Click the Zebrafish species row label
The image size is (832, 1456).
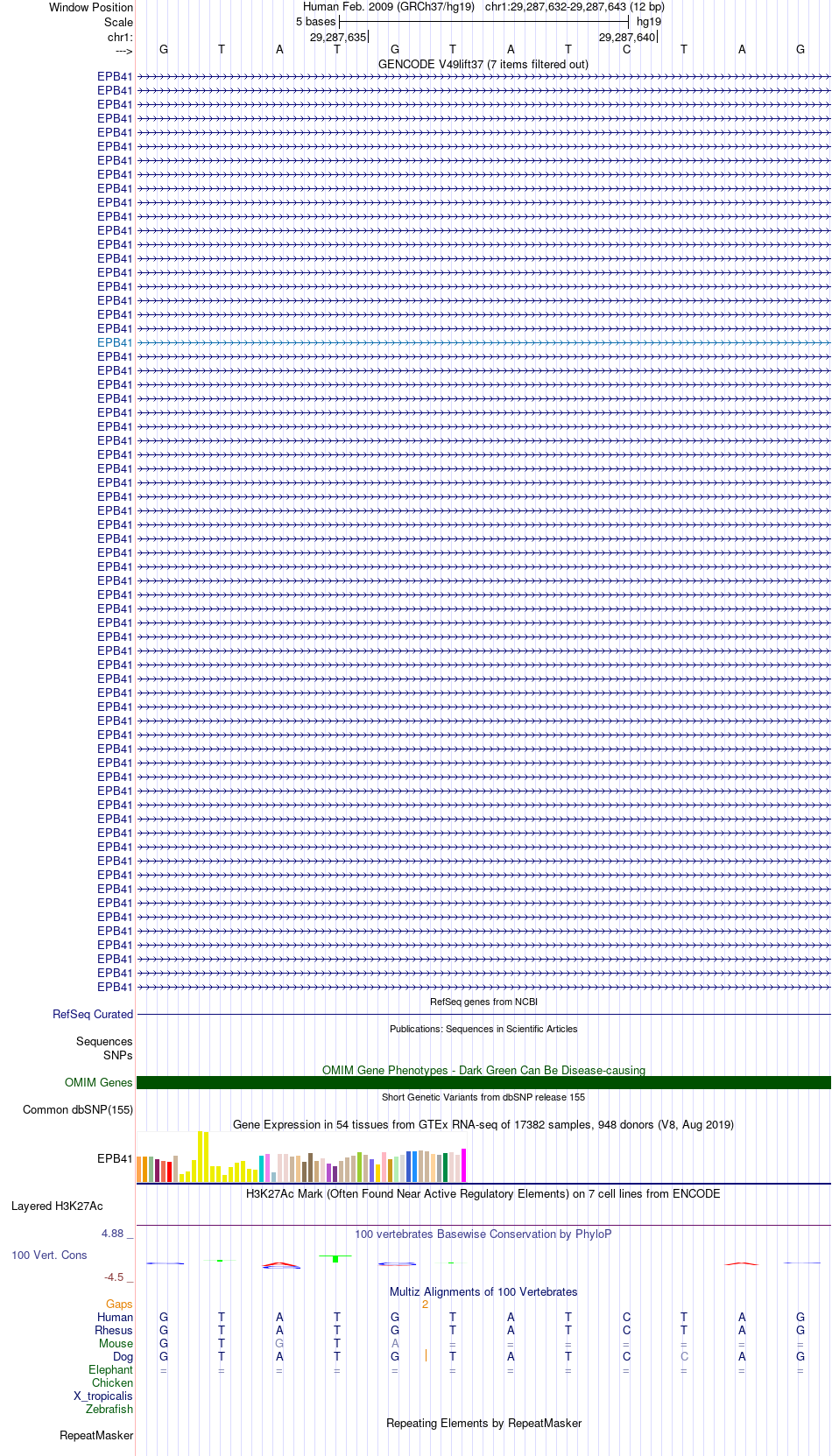[109, 1409]
